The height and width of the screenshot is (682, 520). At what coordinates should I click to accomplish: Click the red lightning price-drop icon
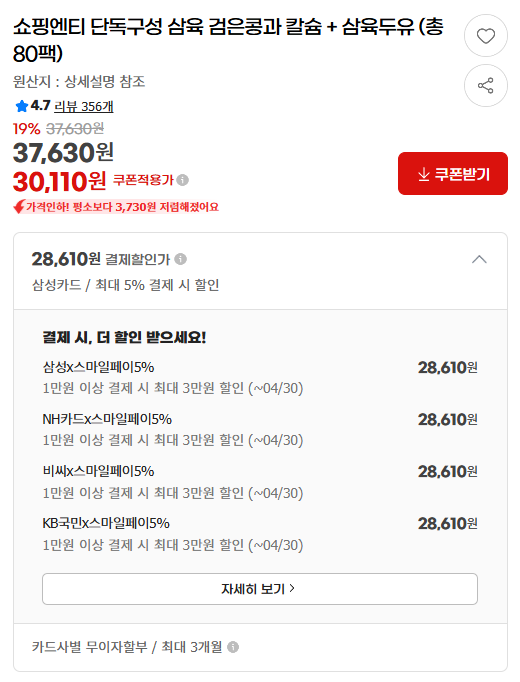click(x=19, y=207)
